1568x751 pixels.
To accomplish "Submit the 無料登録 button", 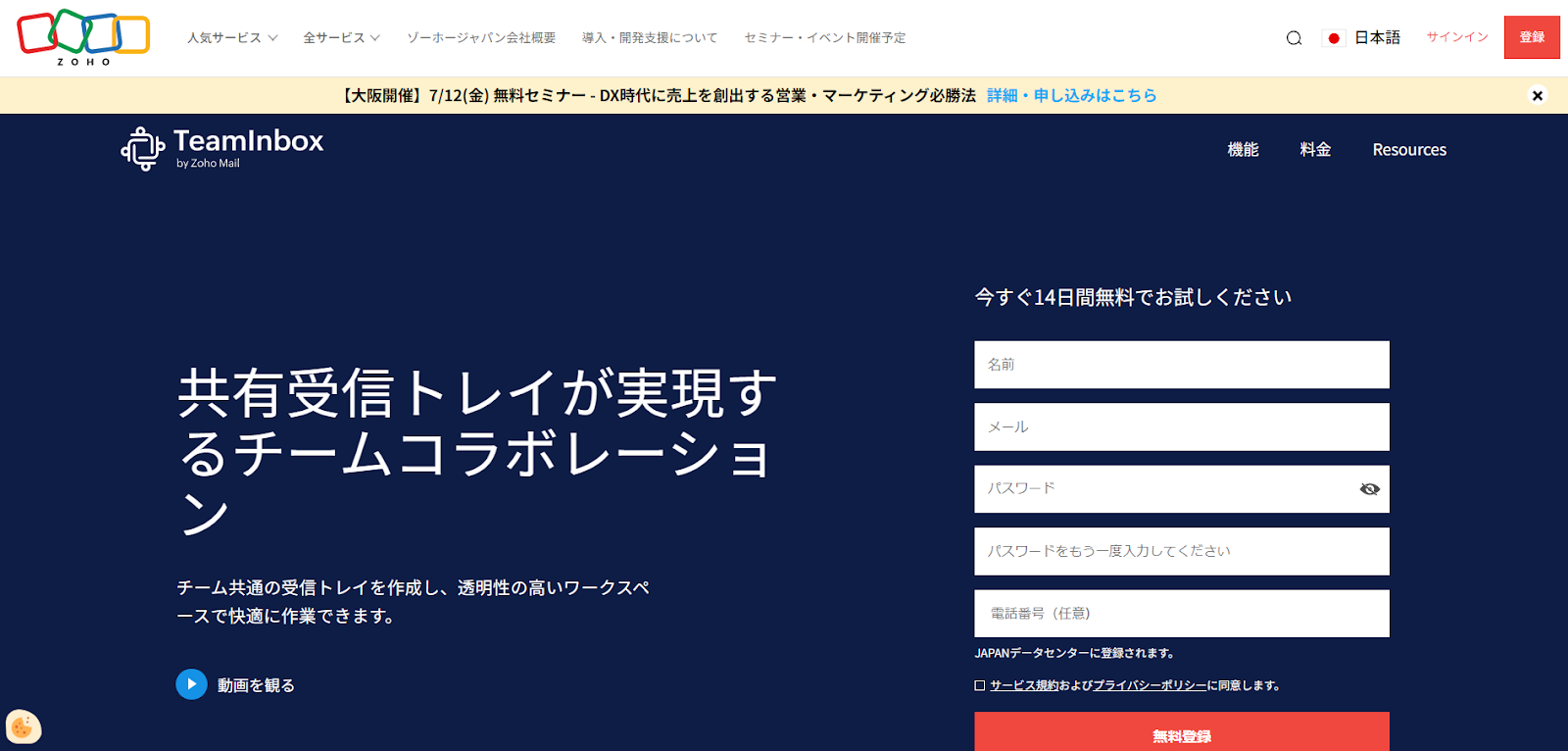I will tap(1182, 731).
